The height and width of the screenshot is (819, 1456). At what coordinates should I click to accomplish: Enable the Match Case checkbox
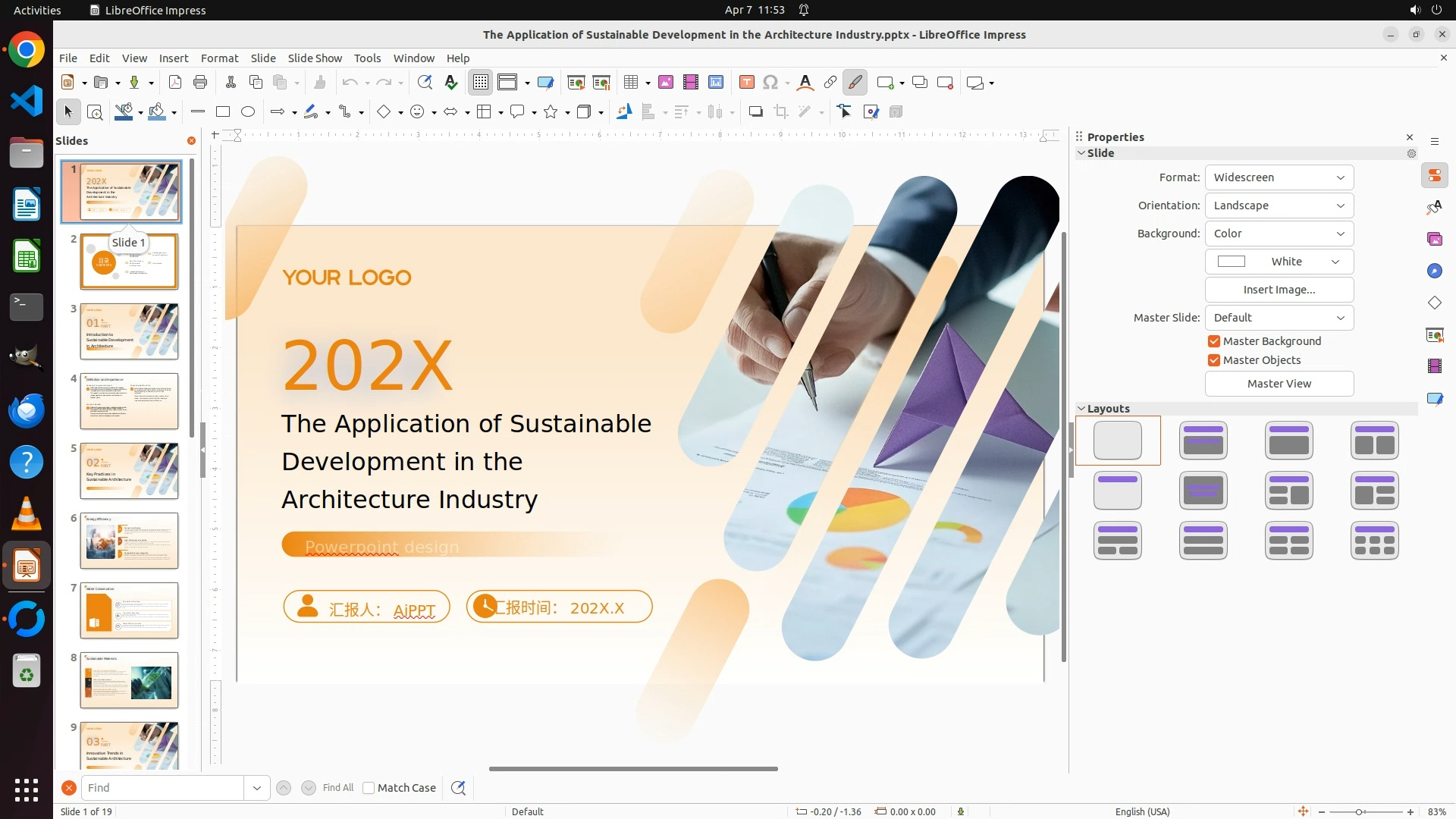click(369, 788)
